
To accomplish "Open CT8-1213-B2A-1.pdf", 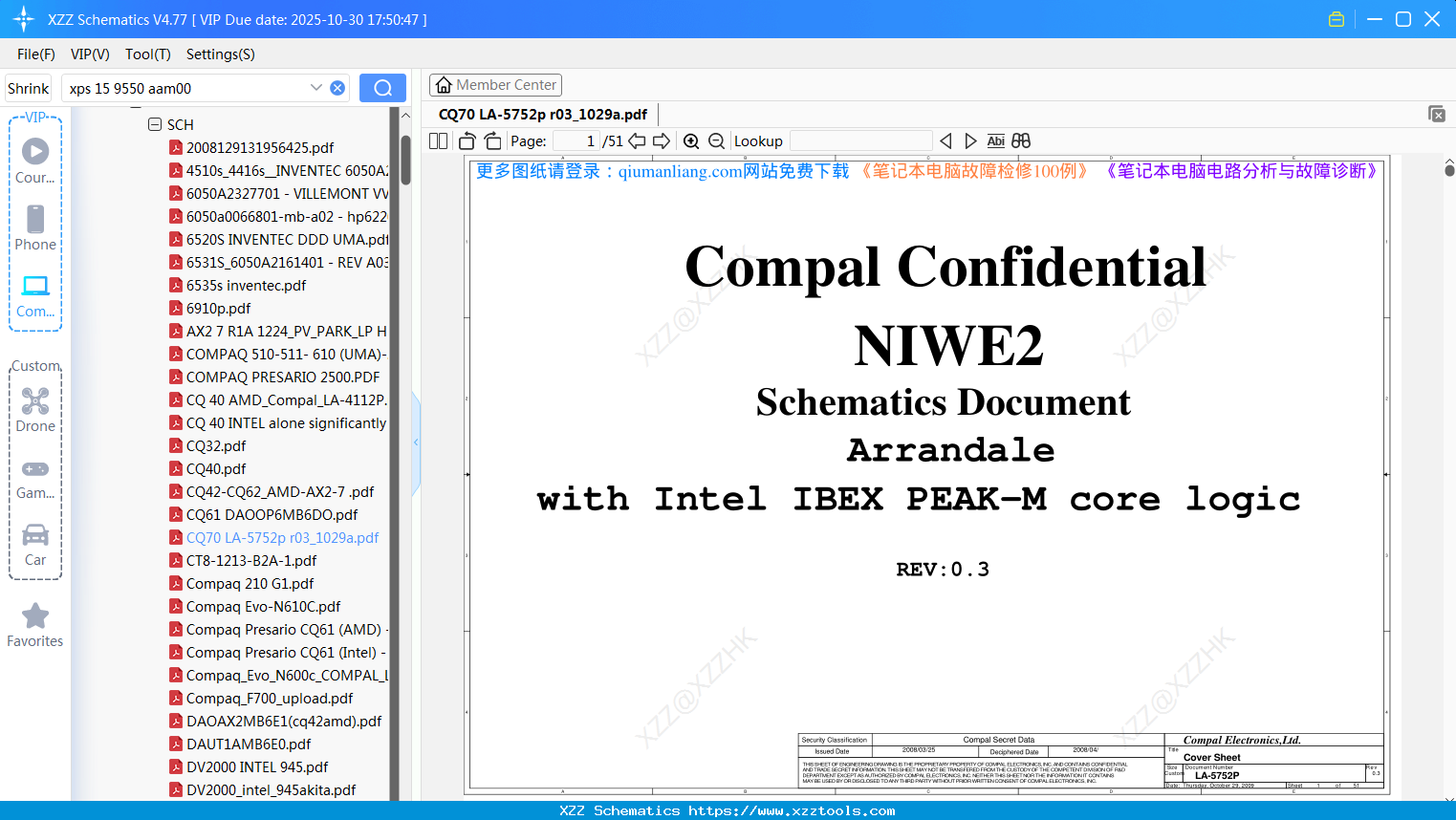I will click(x=251, y=560).
